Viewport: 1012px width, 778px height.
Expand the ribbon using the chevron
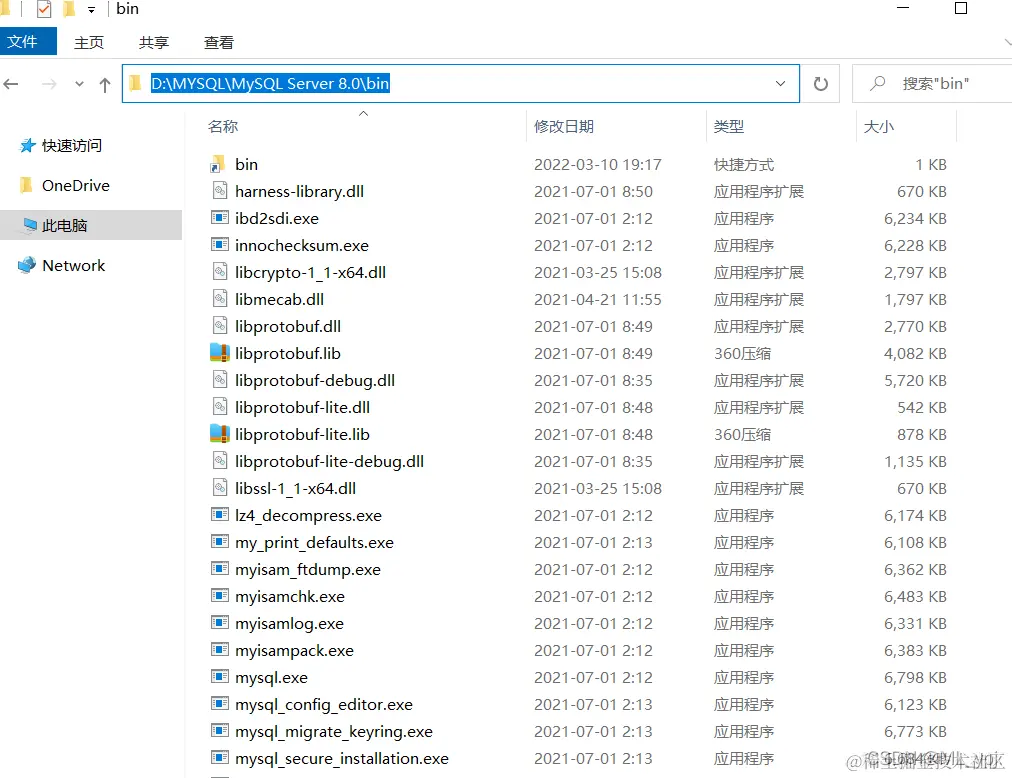pos(1007,43)
